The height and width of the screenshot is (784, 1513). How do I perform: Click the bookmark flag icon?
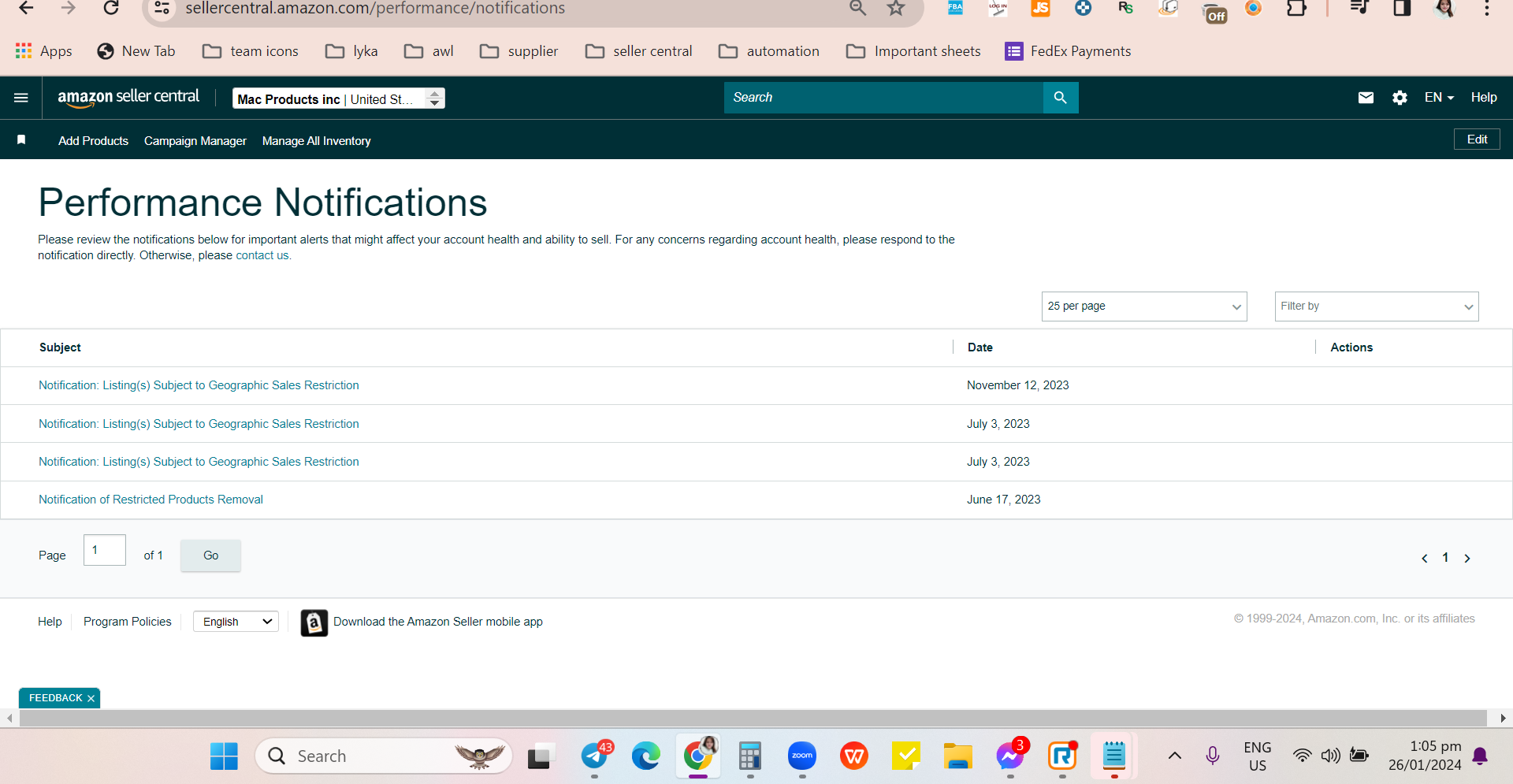tap(21, 139)
